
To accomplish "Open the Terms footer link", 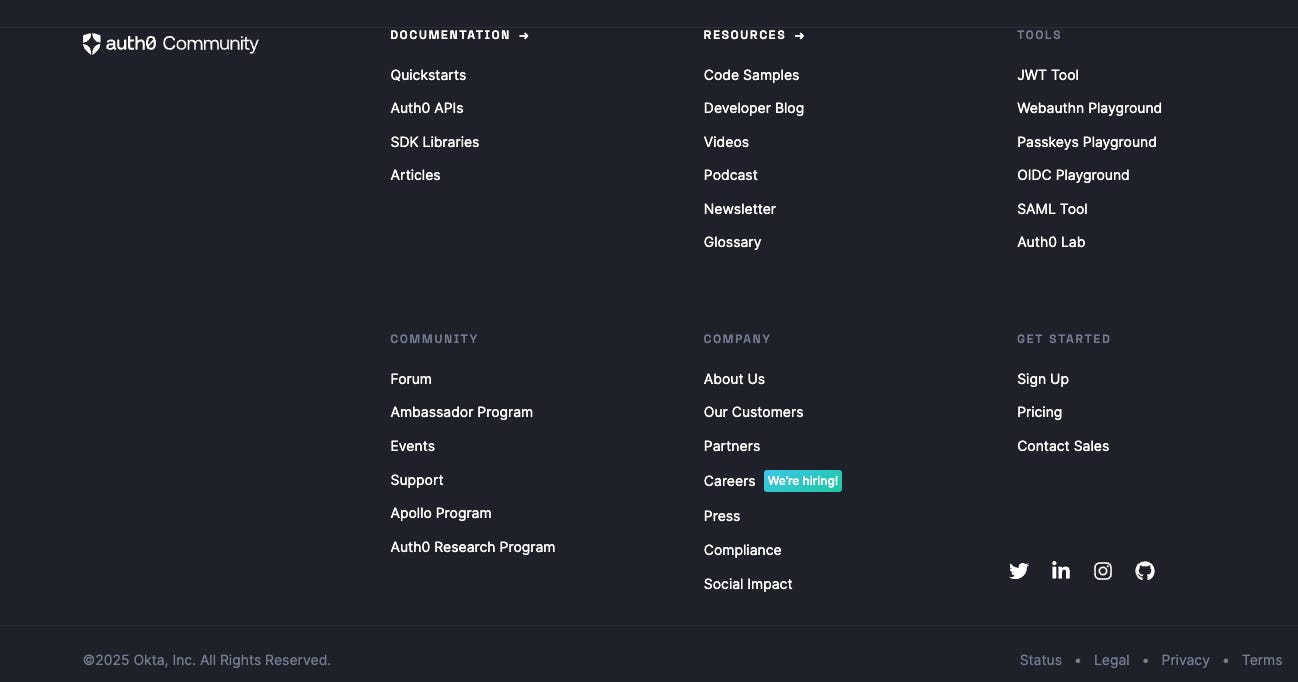I will point(1262,660).
